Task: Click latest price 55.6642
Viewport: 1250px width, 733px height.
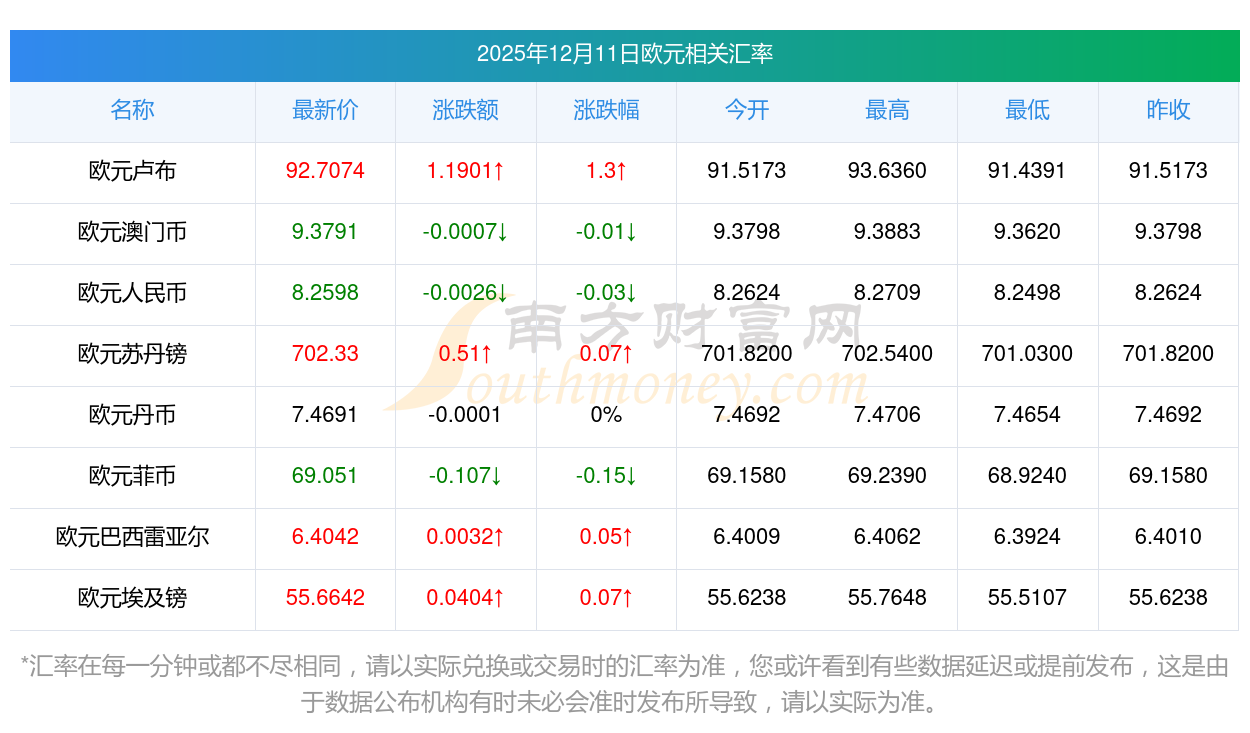Action: [325, 598]
